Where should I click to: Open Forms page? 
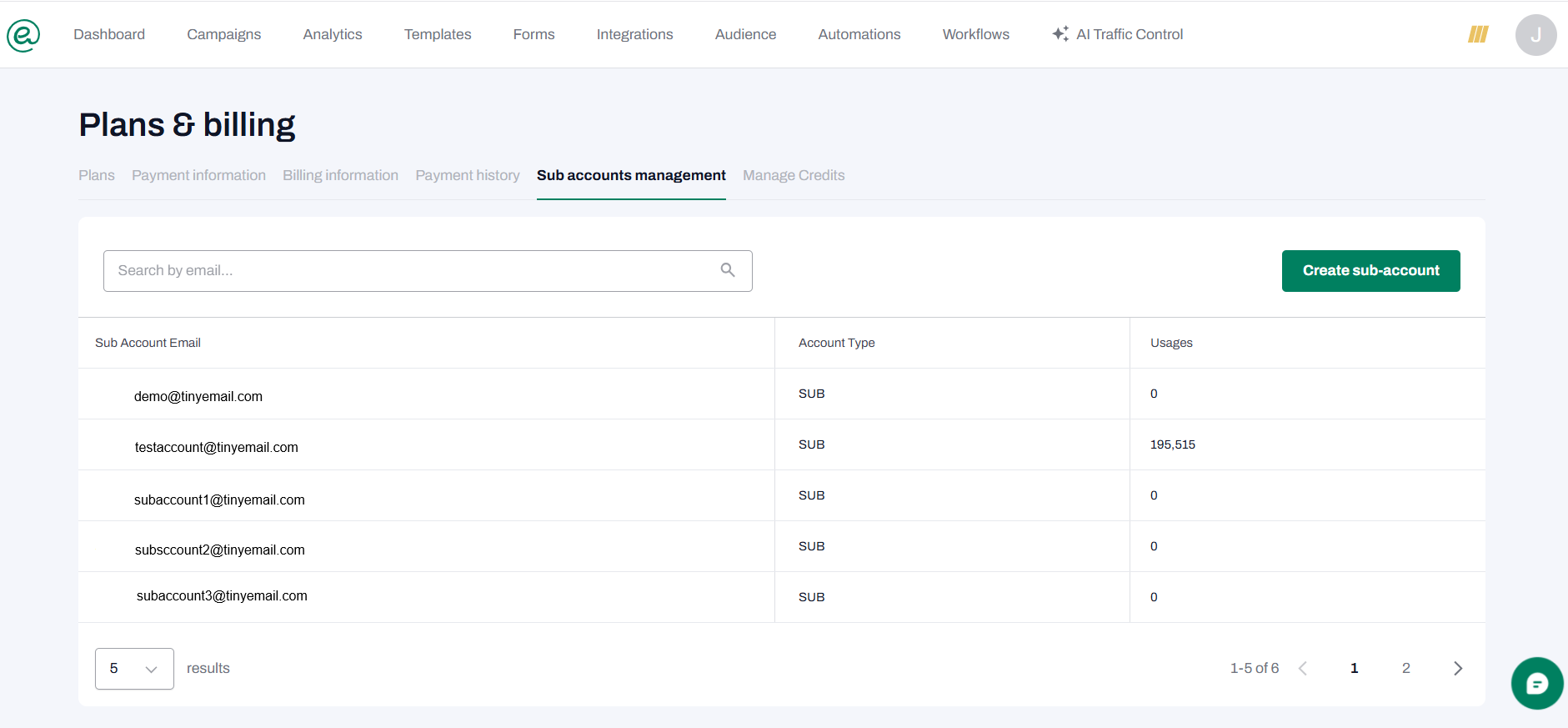tap(534, 34)
